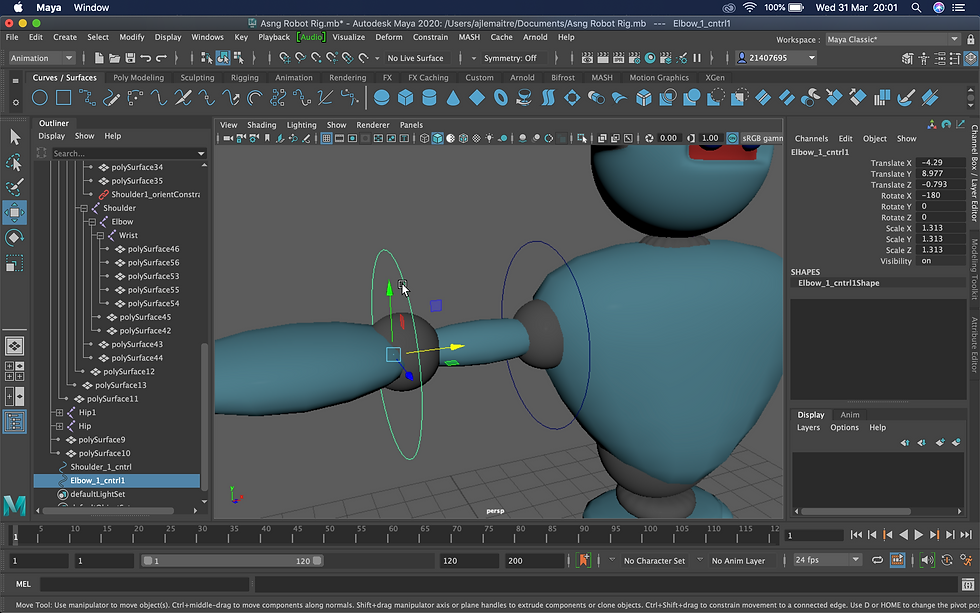Open the Constrain menu
Screen dimensions: 980x613
430,37
